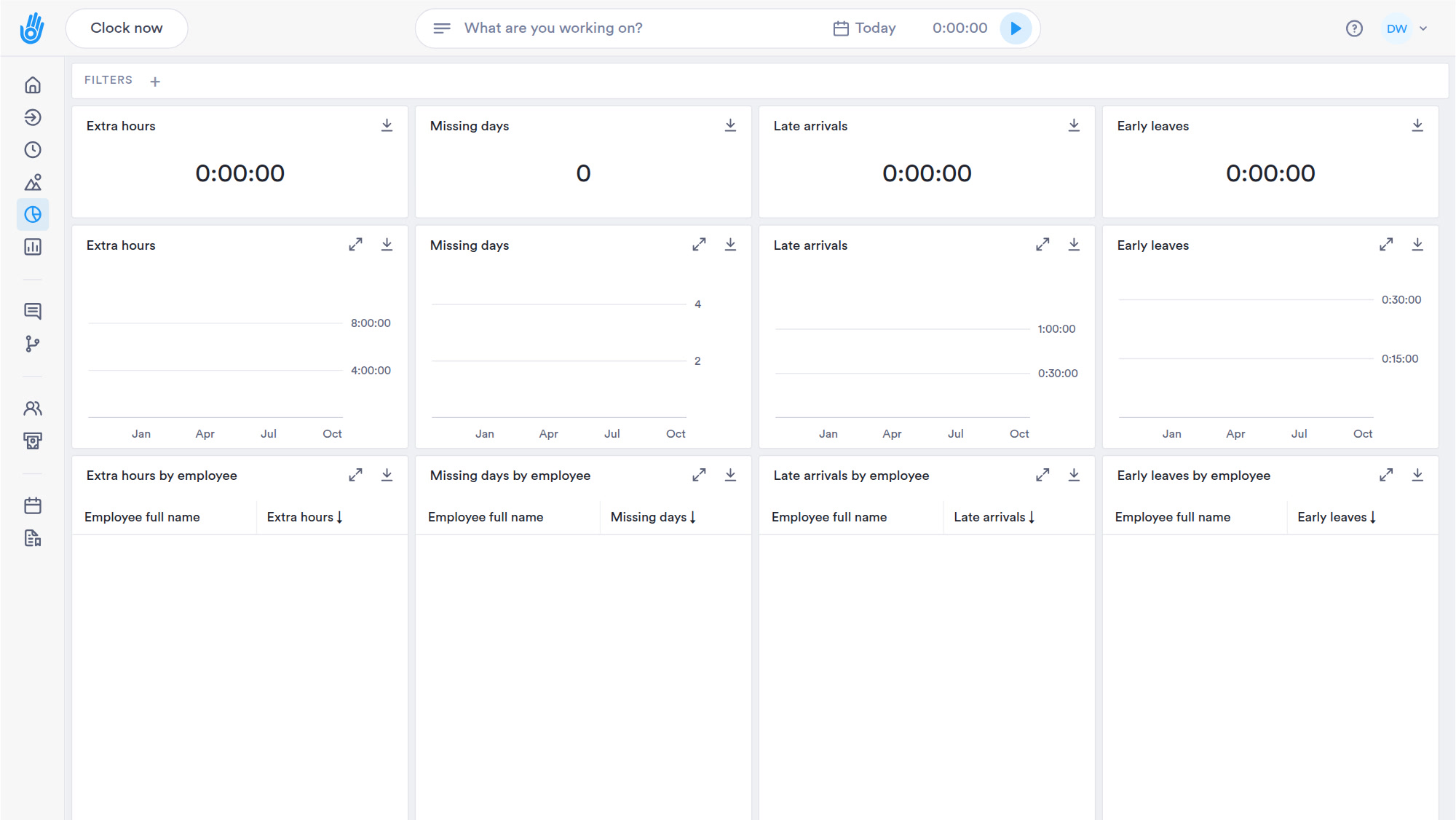
Task: Add a new filter with plus icon
Action: click(155, 82)
